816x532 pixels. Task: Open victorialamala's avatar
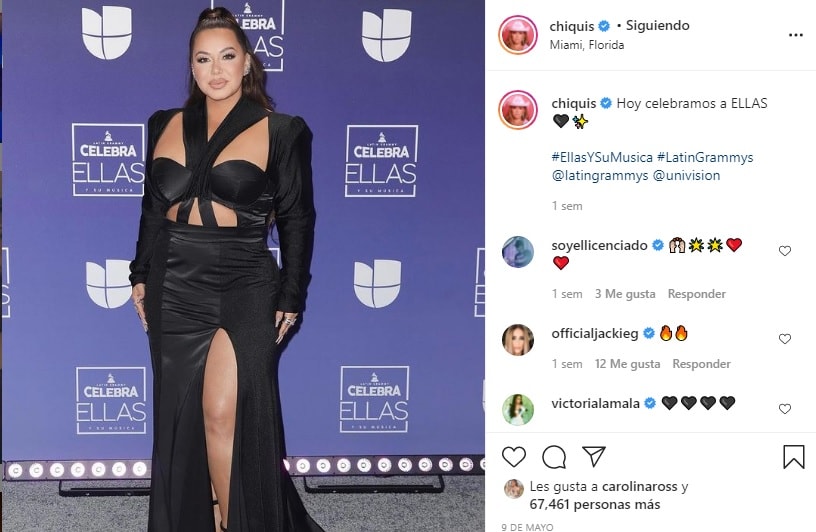tap(518, 410)
